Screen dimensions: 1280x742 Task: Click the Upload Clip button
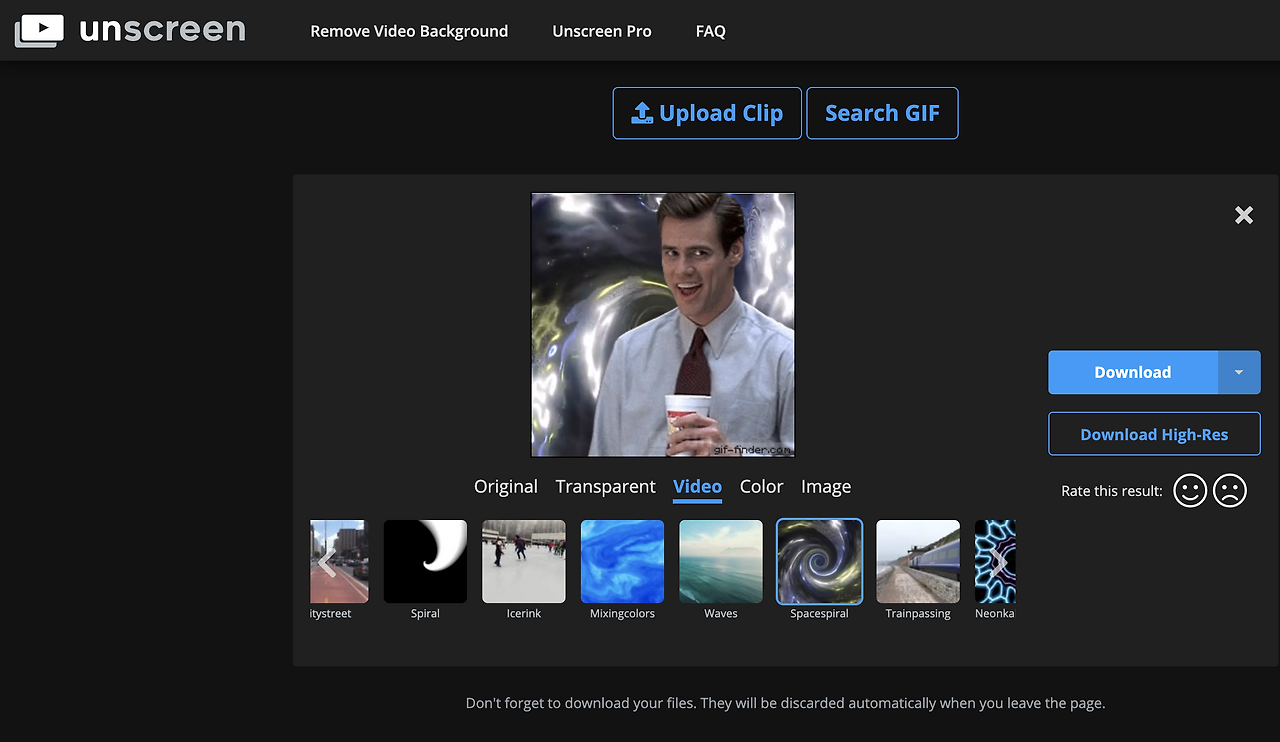coord(707,113)
